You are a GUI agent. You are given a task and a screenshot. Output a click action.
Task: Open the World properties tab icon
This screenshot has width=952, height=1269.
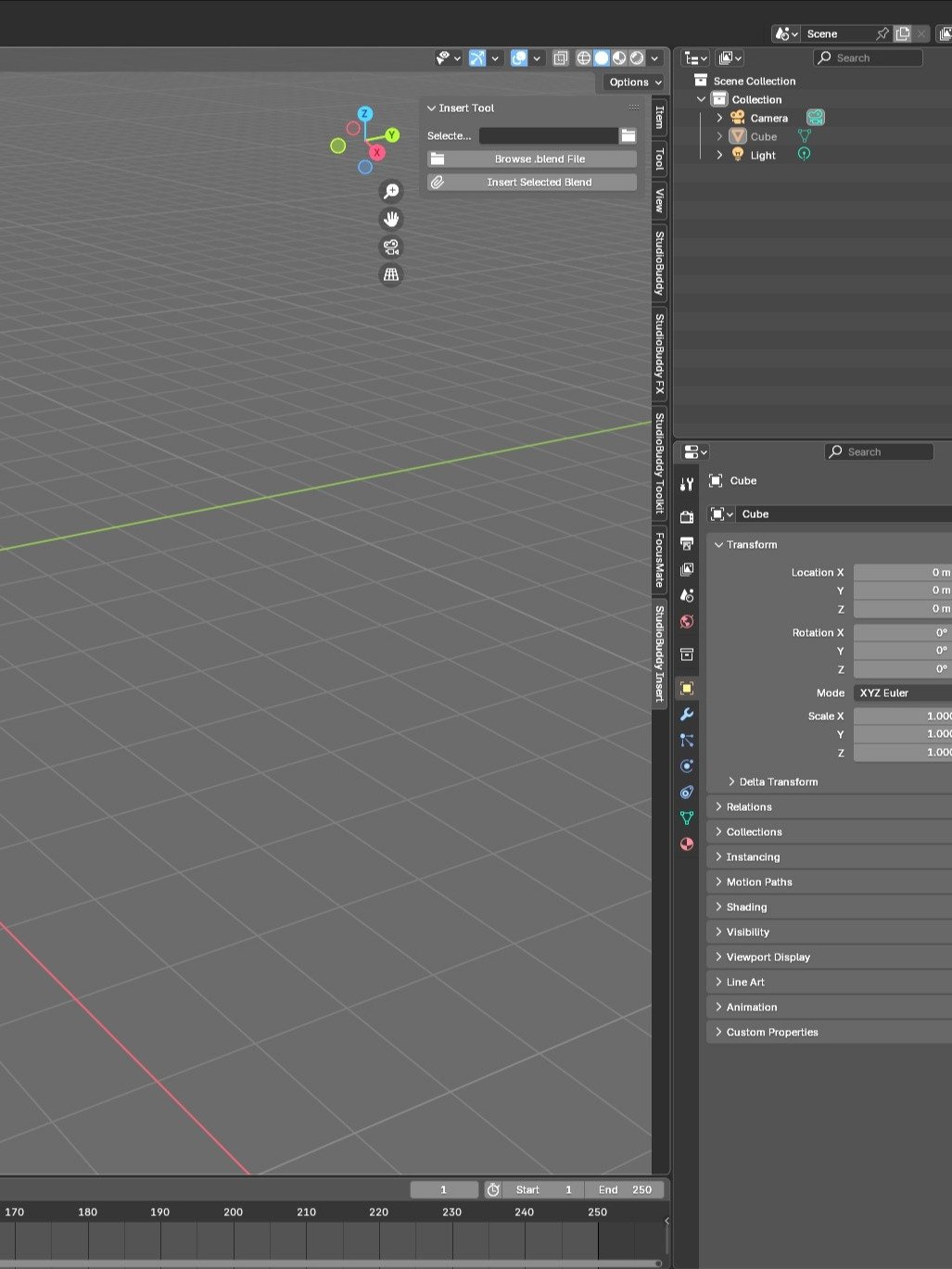[687, 621]
